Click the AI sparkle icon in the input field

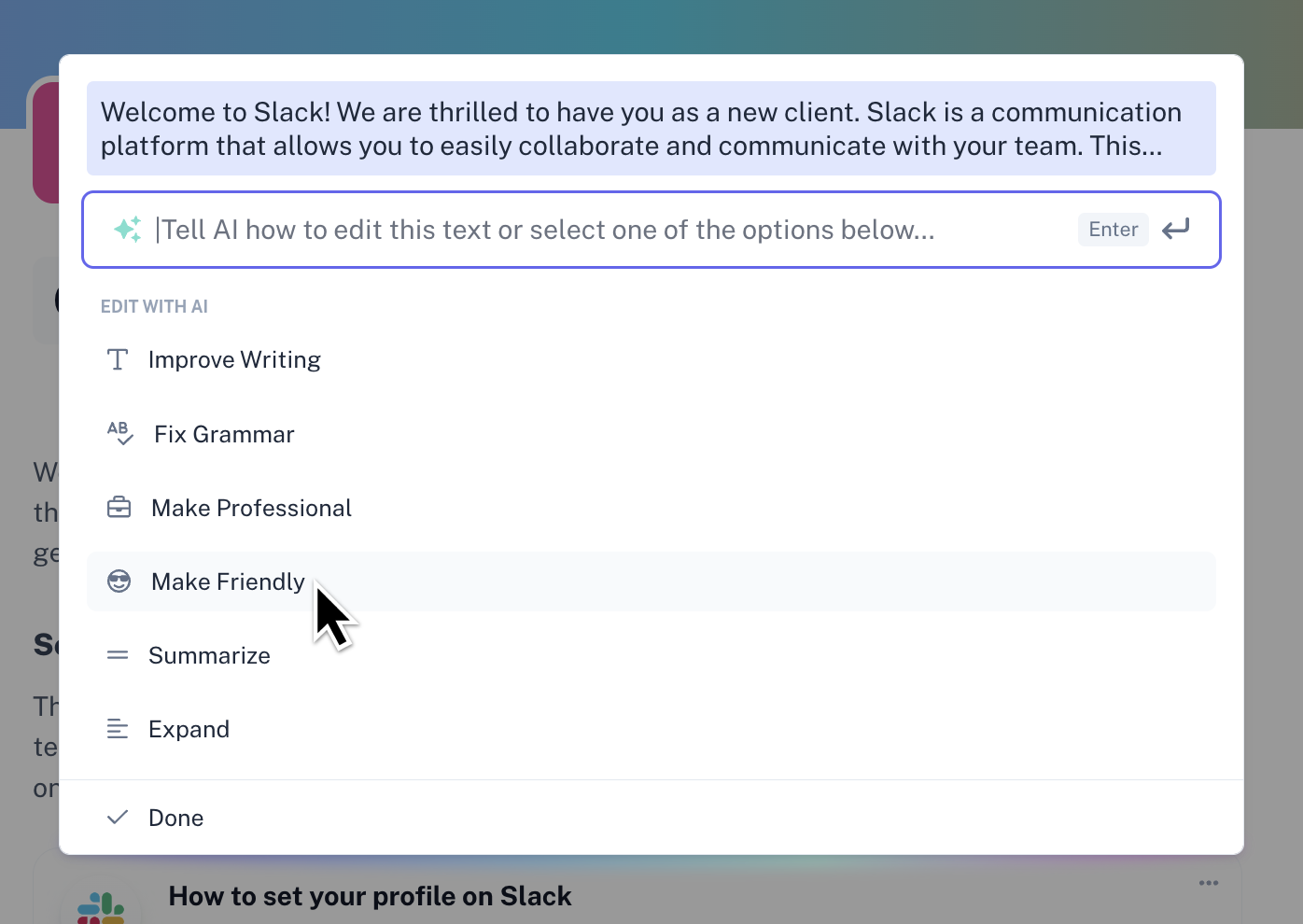tap(127, 229)
